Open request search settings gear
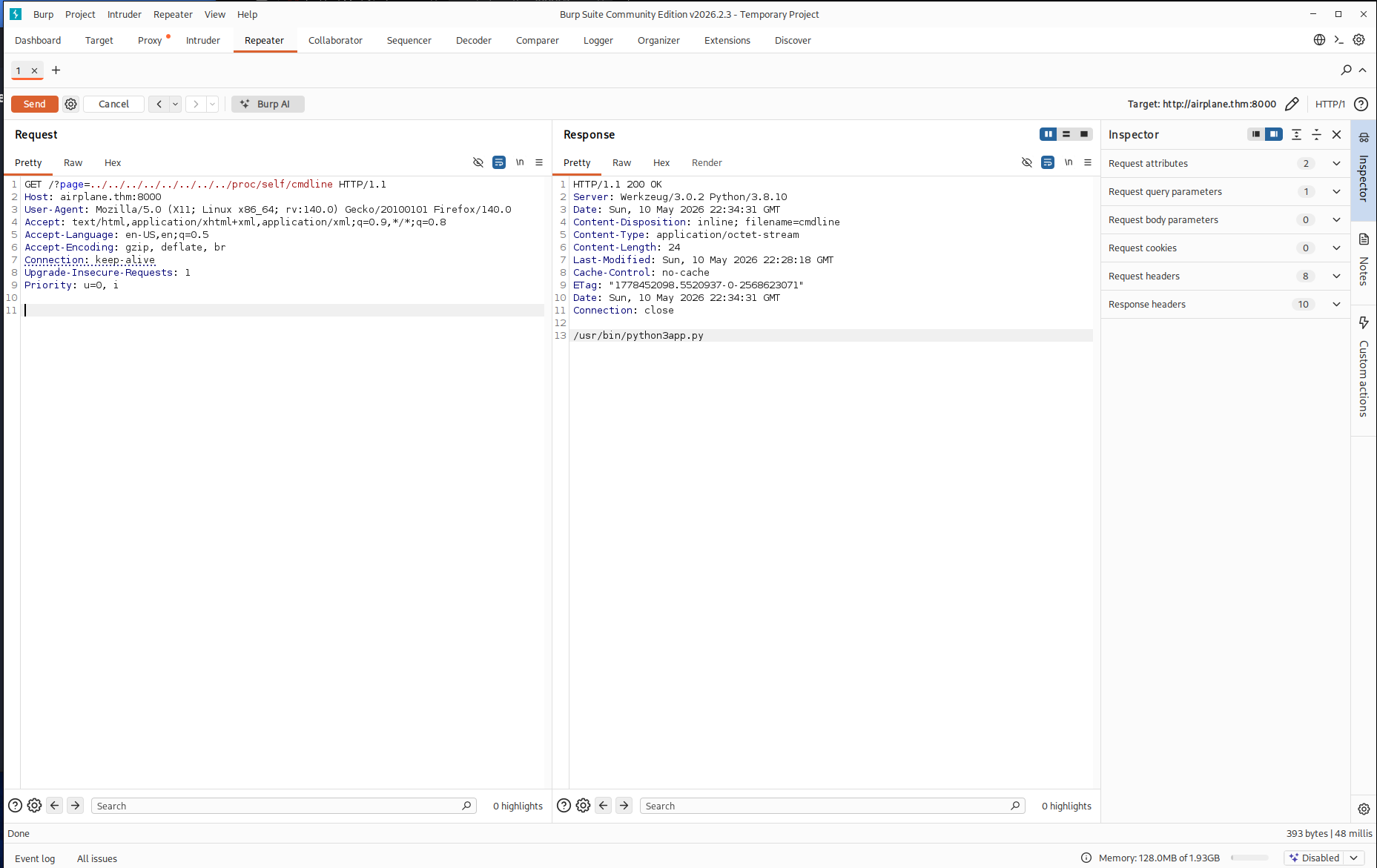Viewport: 1377px width, 868px height. click(x=34, y=806)
